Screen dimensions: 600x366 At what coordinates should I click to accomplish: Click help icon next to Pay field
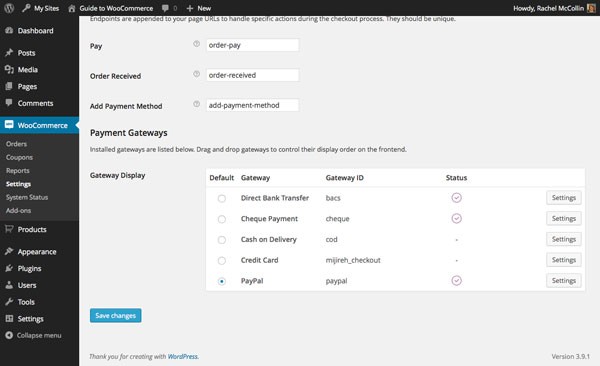pyautogui.click(x=196, y=44)
